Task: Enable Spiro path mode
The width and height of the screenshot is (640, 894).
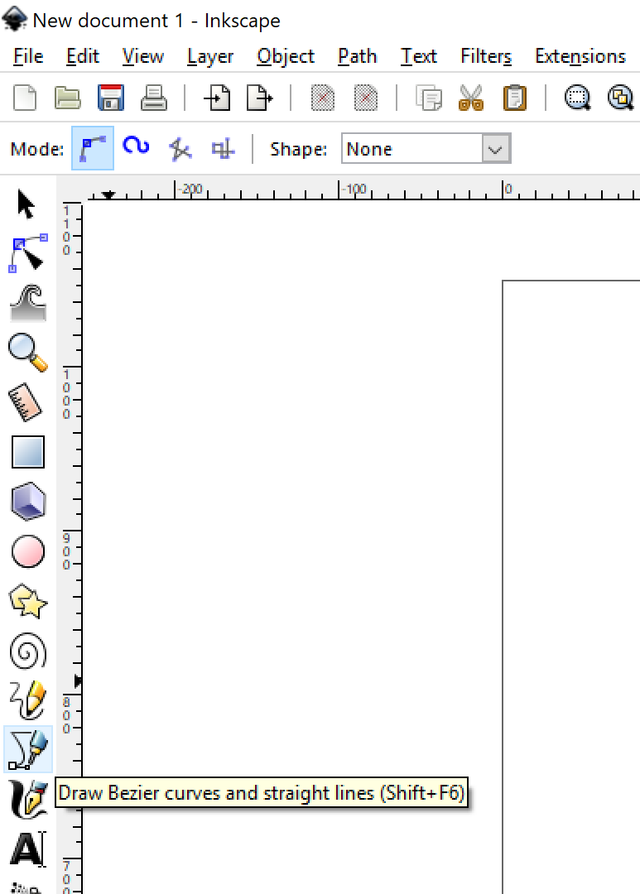Action: click(136, 147)
